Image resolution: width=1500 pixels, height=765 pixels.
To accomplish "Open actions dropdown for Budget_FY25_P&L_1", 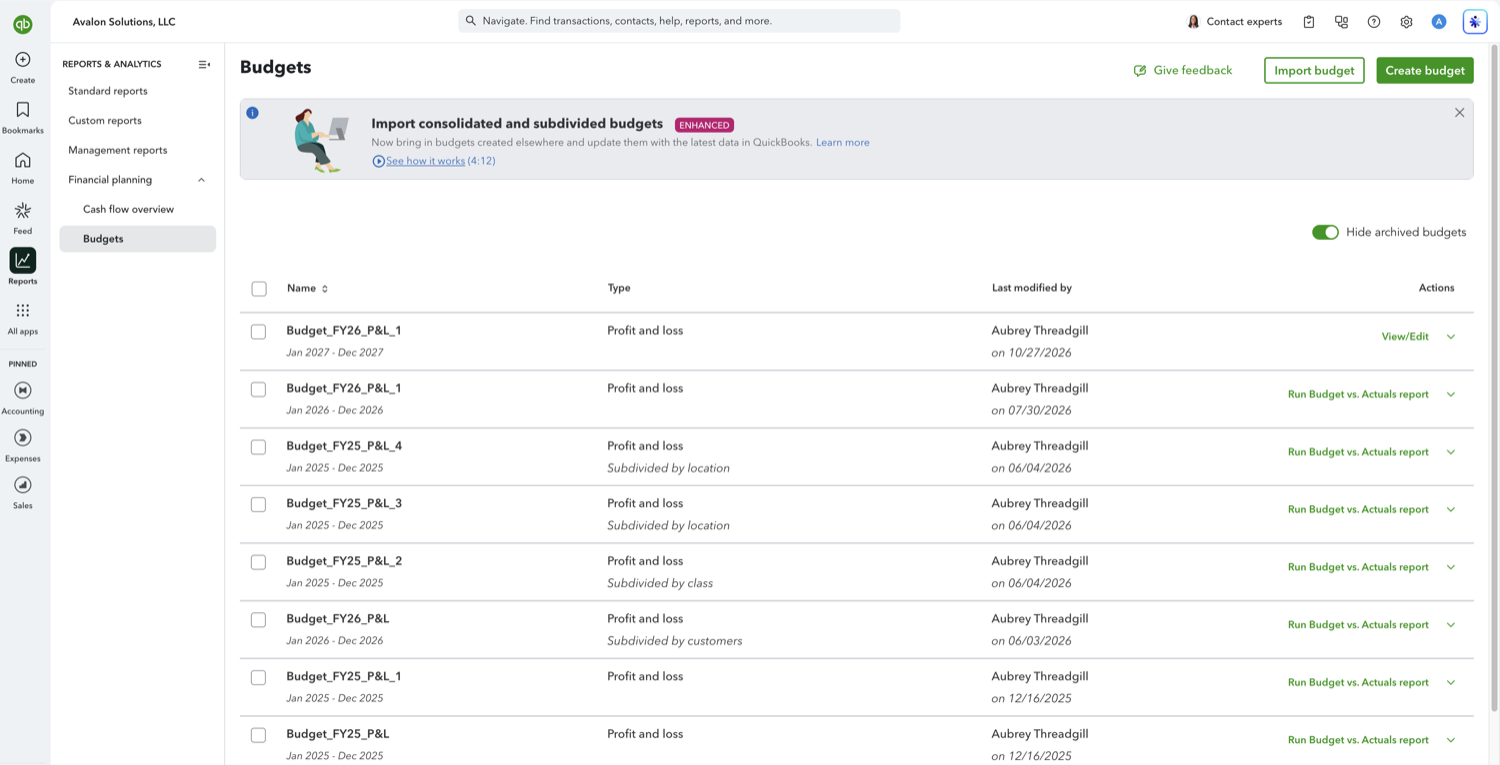I will [1451, 683].
